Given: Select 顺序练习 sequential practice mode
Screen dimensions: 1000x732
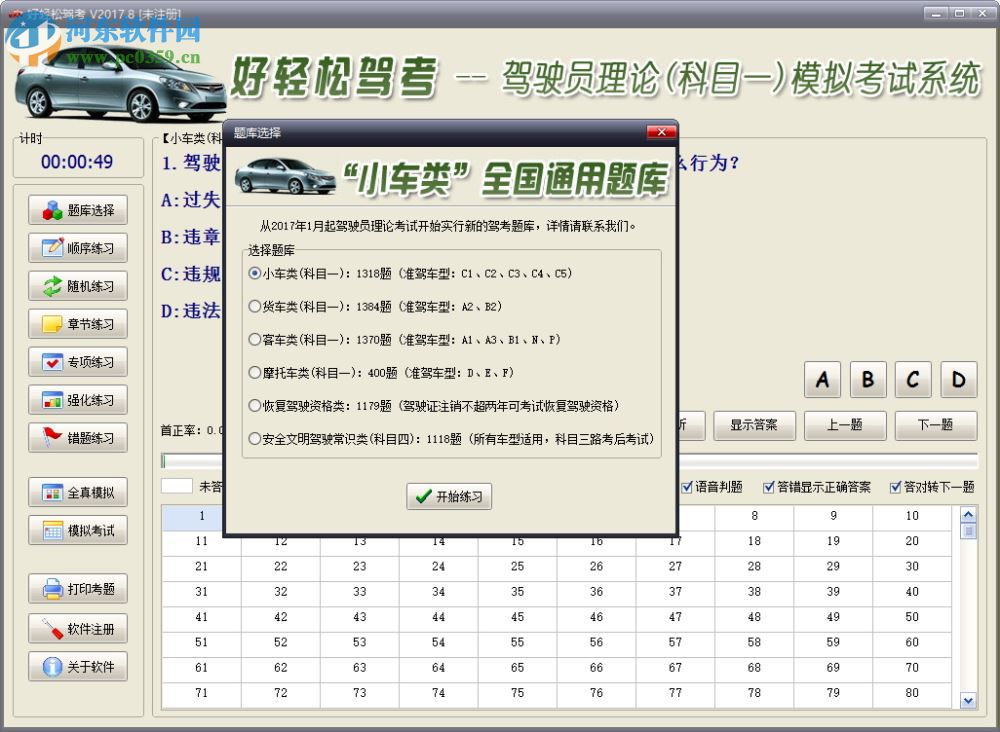Looking at the screenshot, I should [x=77, y=248].
